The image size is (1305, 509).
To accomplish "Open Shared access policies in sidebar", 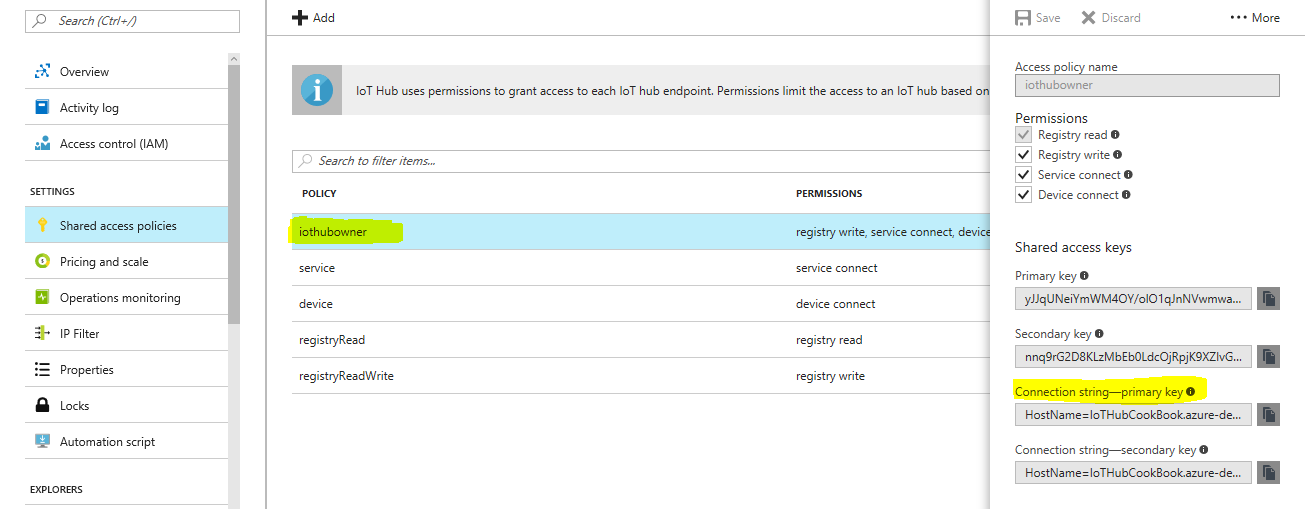I will 118,226.
